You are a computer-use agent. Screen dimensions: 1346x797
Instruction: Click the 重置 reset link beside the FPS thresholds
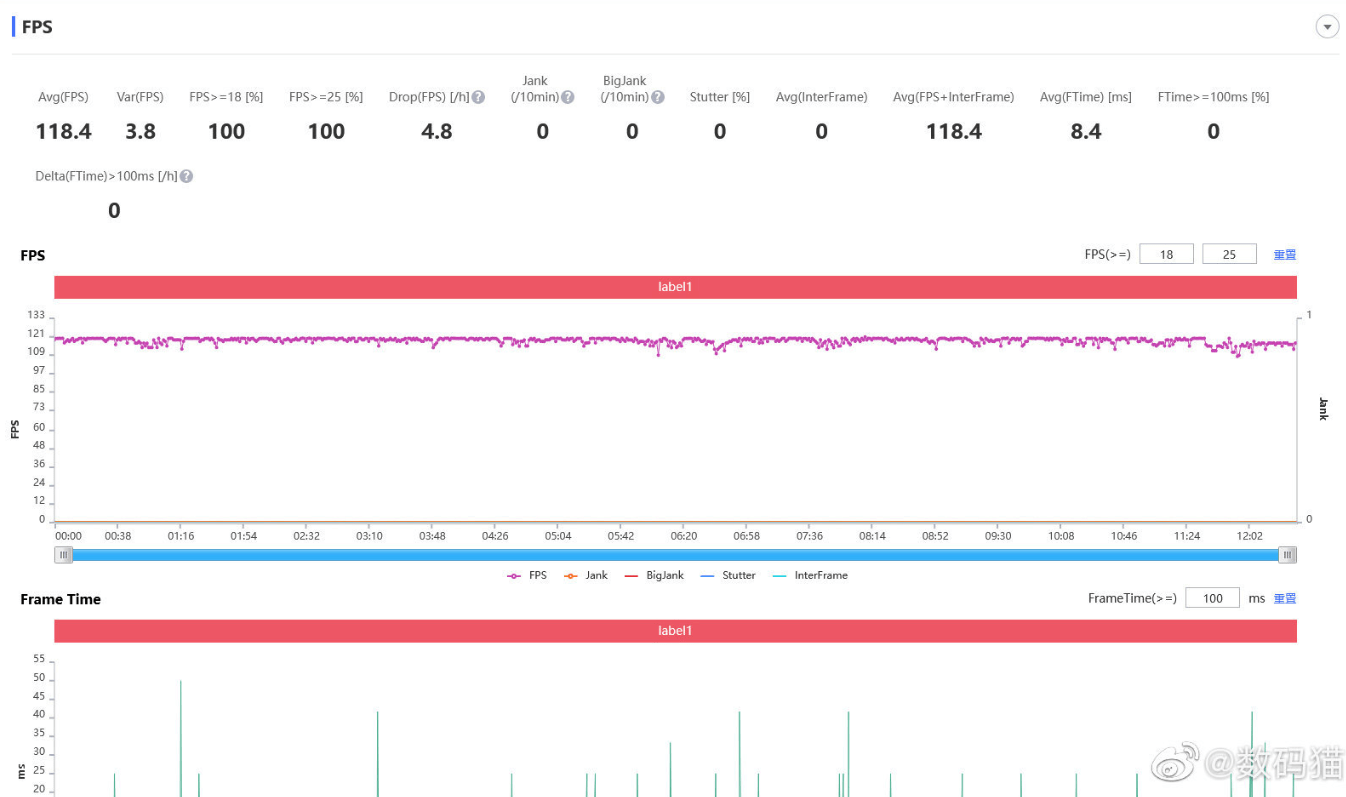[1285, 255]
